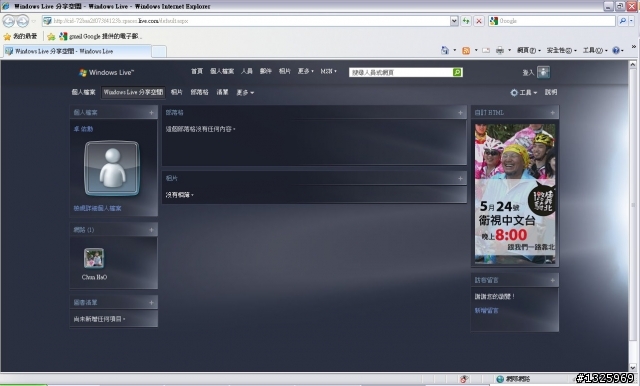
Task: Click the Help question-mark icon in command bar
Action: [616, 50]
